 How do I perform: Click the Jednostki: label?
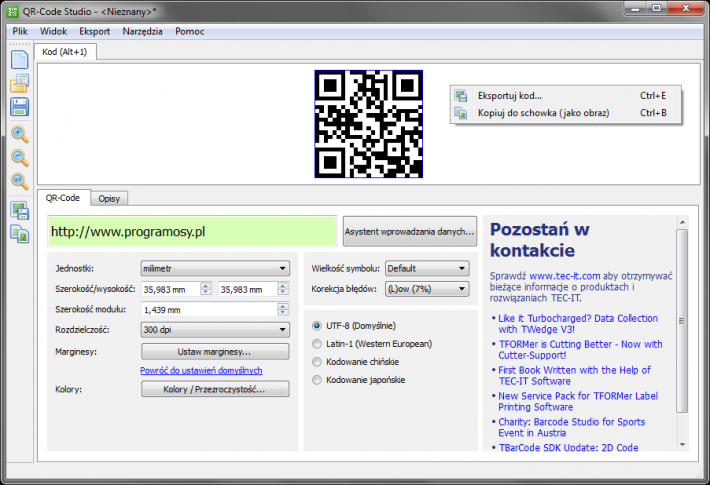(74, 269)
